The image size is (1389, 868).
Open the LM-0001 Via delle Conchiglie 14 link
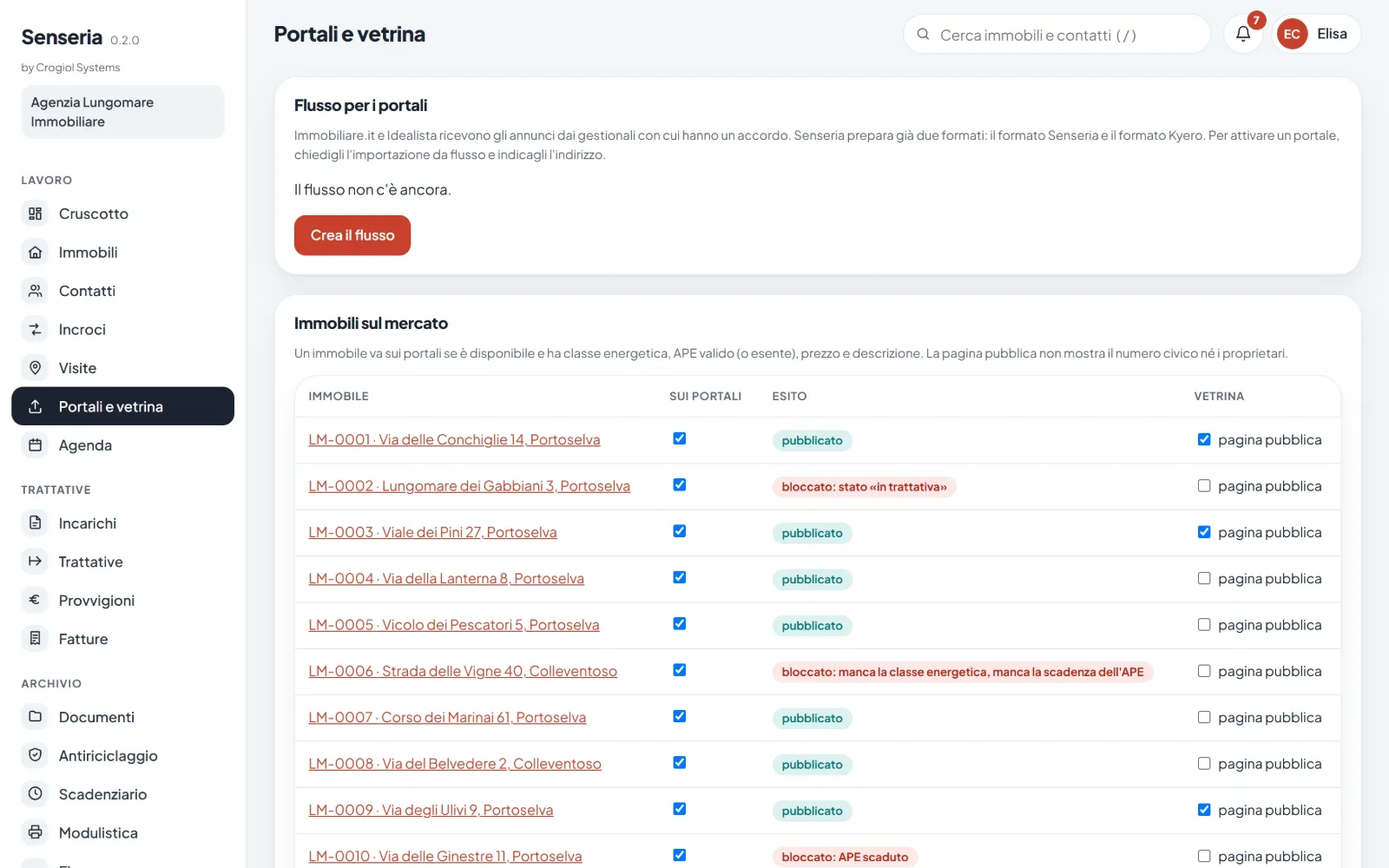click(x=454, y=439)
